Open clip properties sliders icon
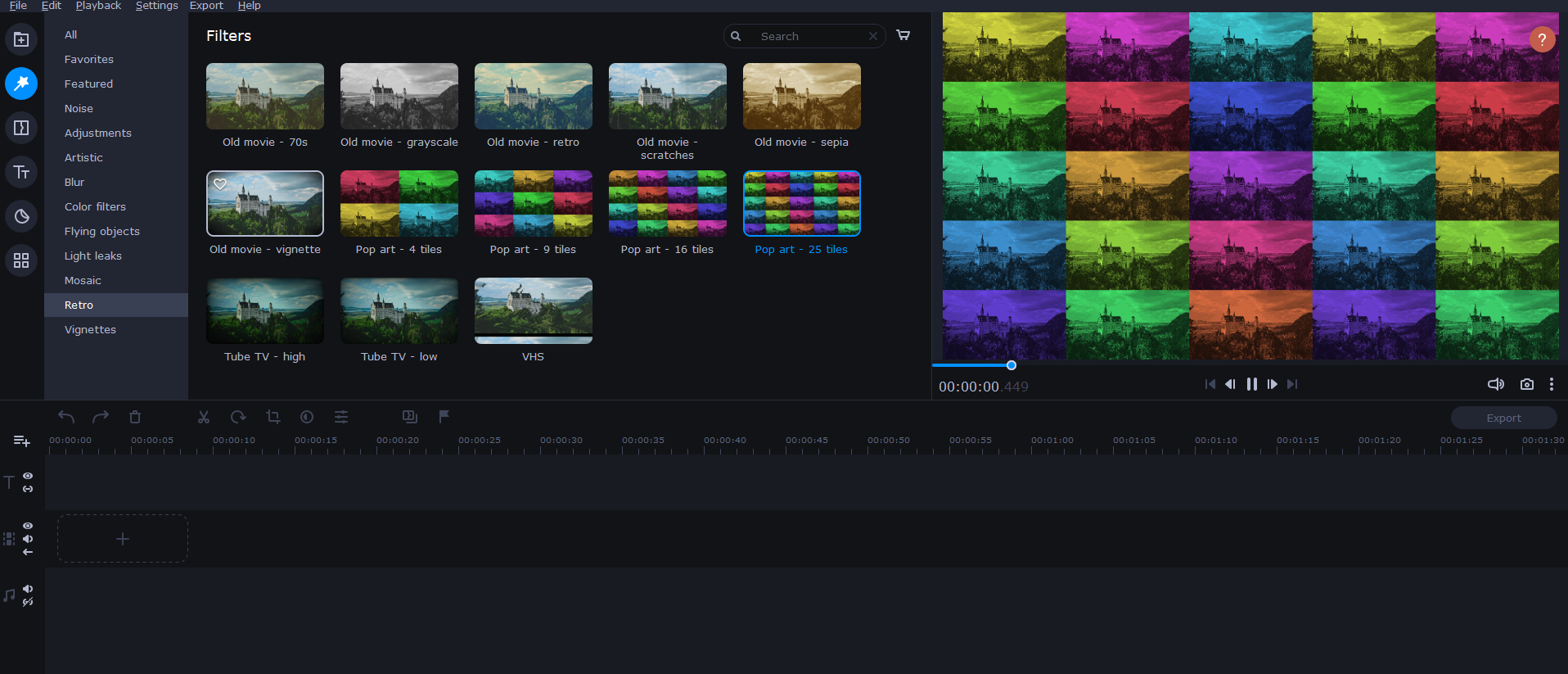This screenshot has width=1568, height=674. point(341,417)
